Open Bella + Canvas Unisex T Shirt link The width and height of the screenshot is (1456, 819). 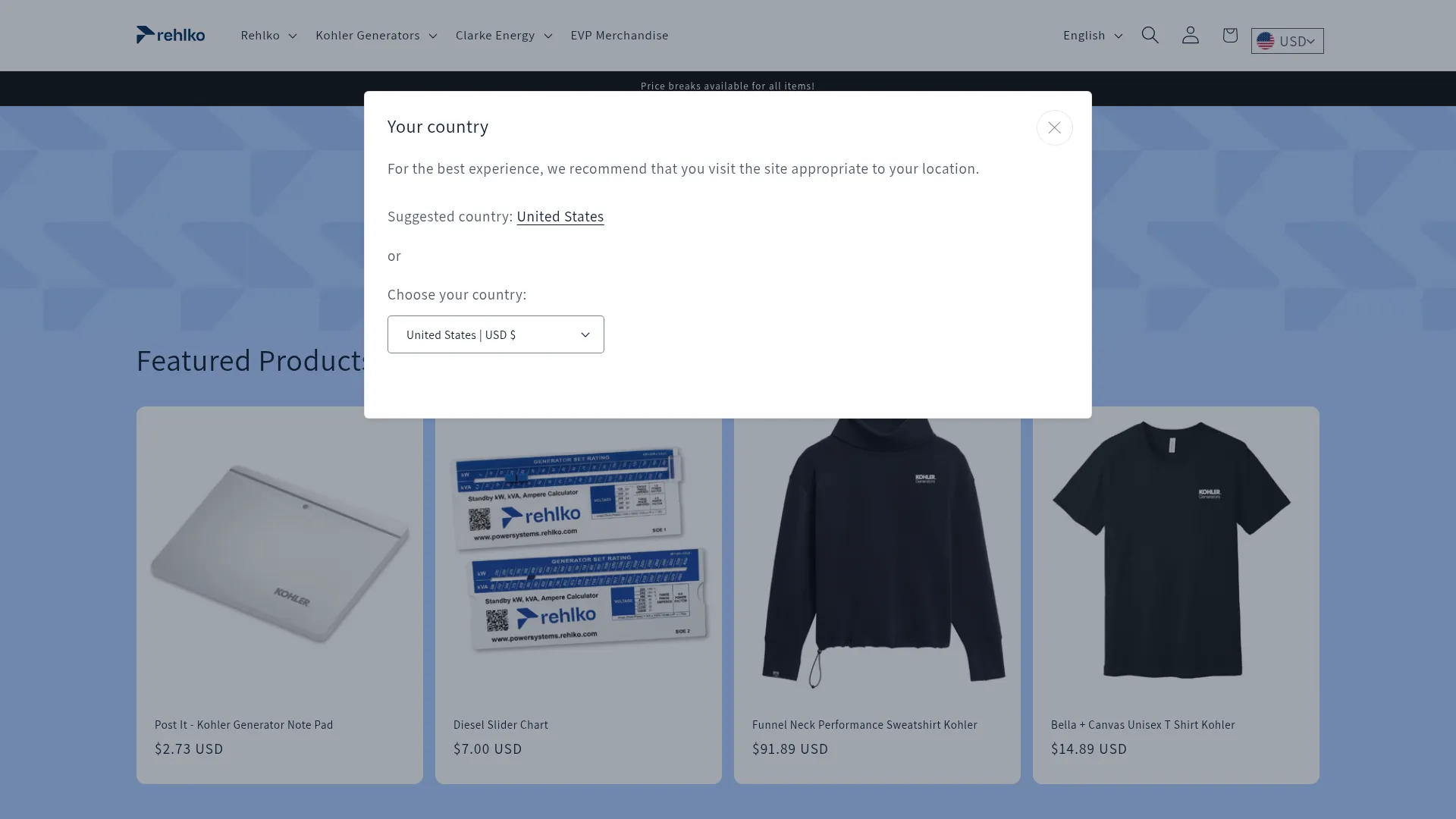tap(1143, 725)
